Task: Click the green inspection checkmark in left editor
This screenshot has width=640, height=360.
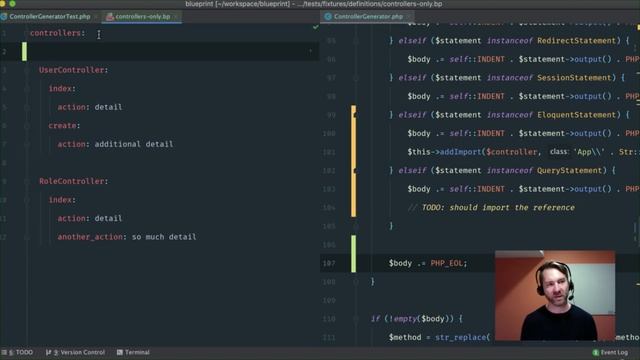Action: [x=316, y=27]
